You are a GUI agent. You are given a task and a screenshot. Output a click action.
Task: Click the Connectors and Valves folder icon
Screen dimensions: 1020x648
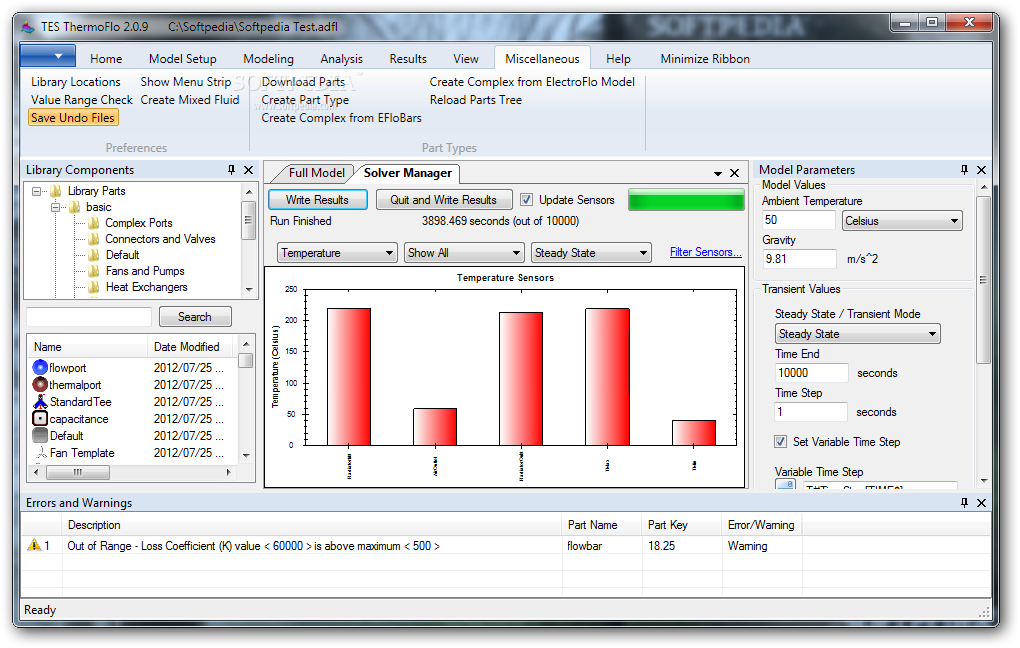point(94,239)
